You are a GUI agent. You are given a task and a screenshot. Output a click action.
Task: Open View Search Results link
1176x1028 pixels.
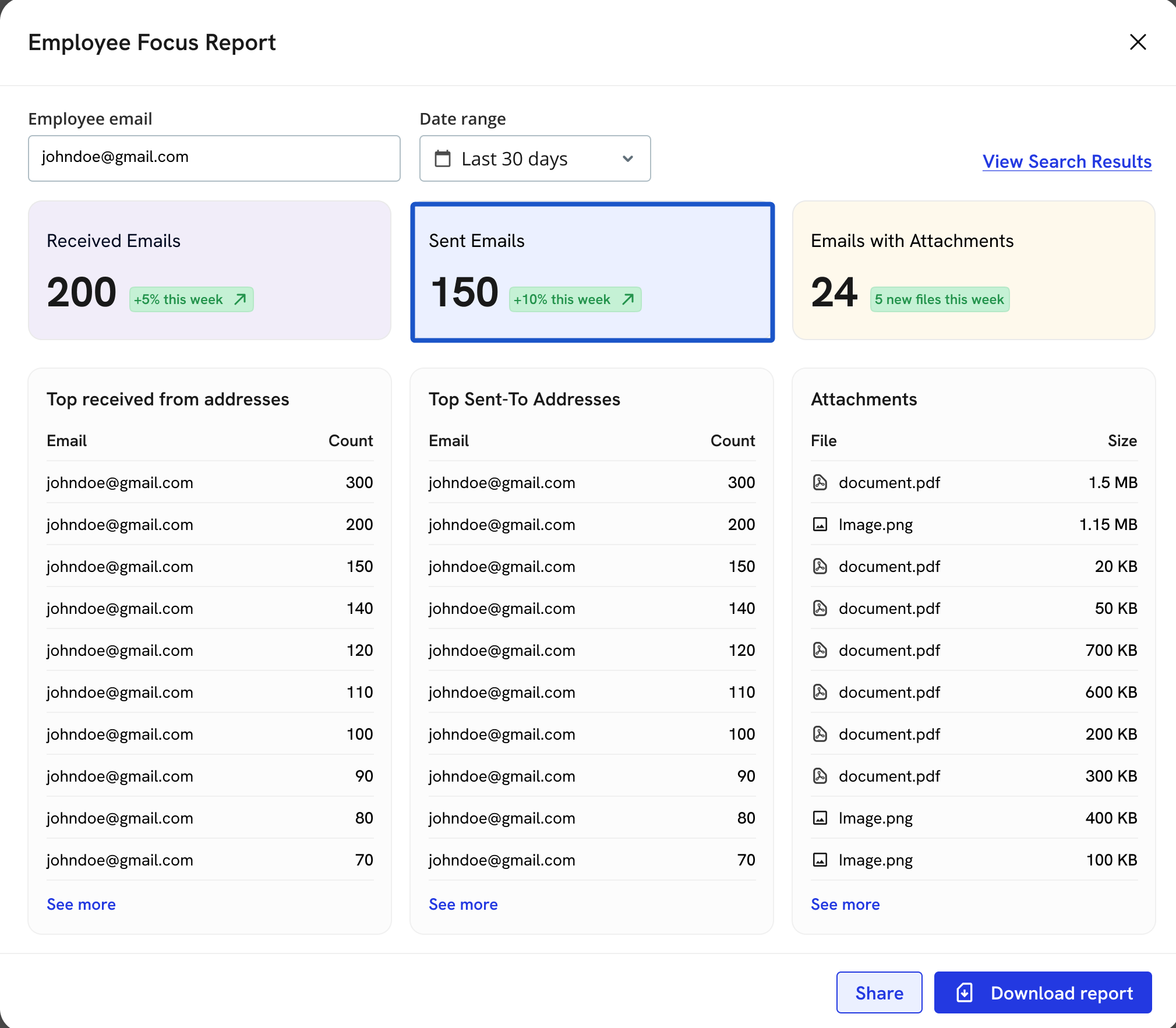pyautogui.click(x=1066, y=161)
